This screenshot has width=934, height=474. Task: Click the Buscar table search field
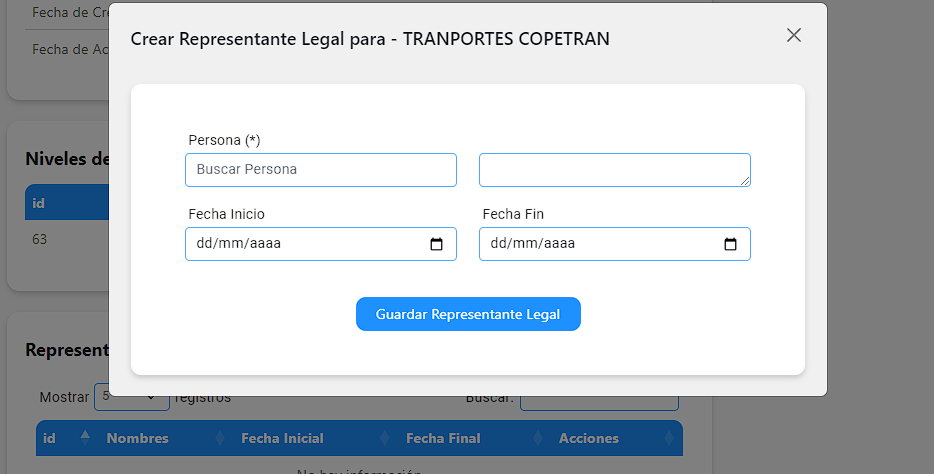coord(599,403)
